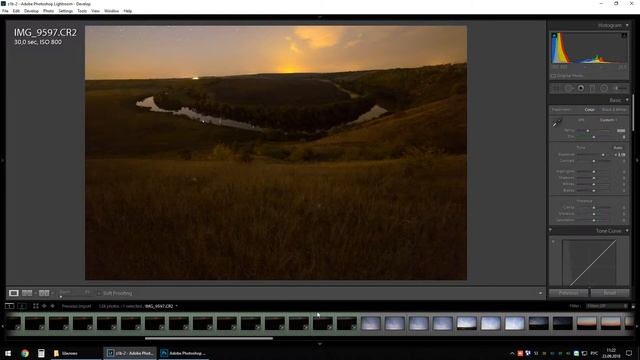Collapse the Basic panel
The height and width of the screenshot is (360, 640).
(x=627, y=100)
